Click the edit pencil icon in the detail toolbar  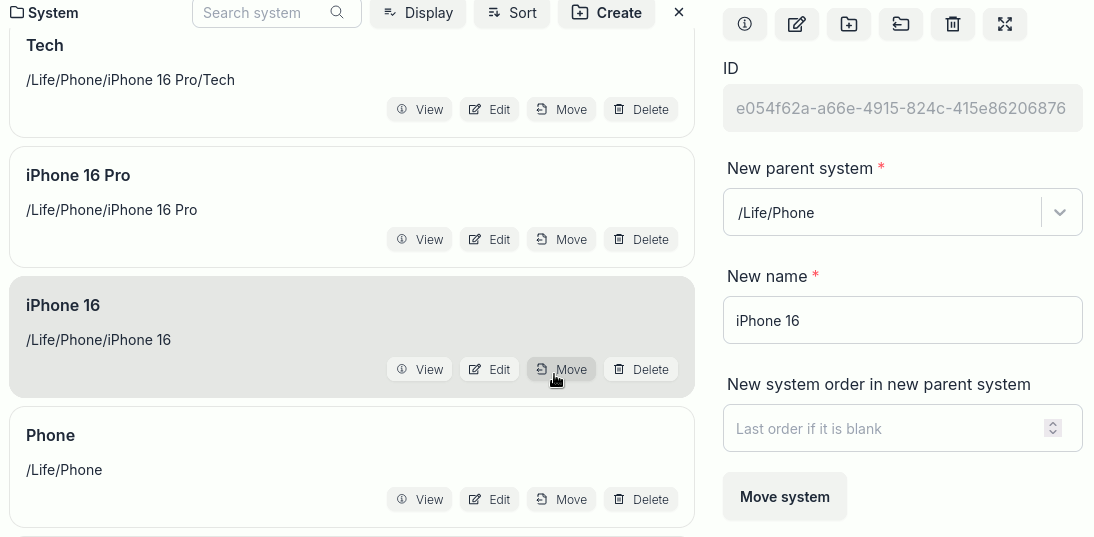click(797, 24)
